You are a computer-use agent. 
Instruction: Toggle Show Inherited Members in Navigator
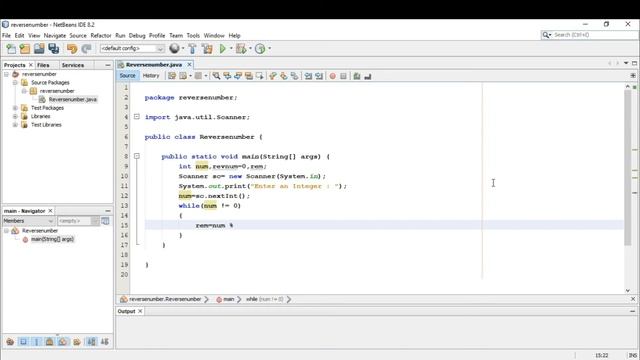click(10, 342)
